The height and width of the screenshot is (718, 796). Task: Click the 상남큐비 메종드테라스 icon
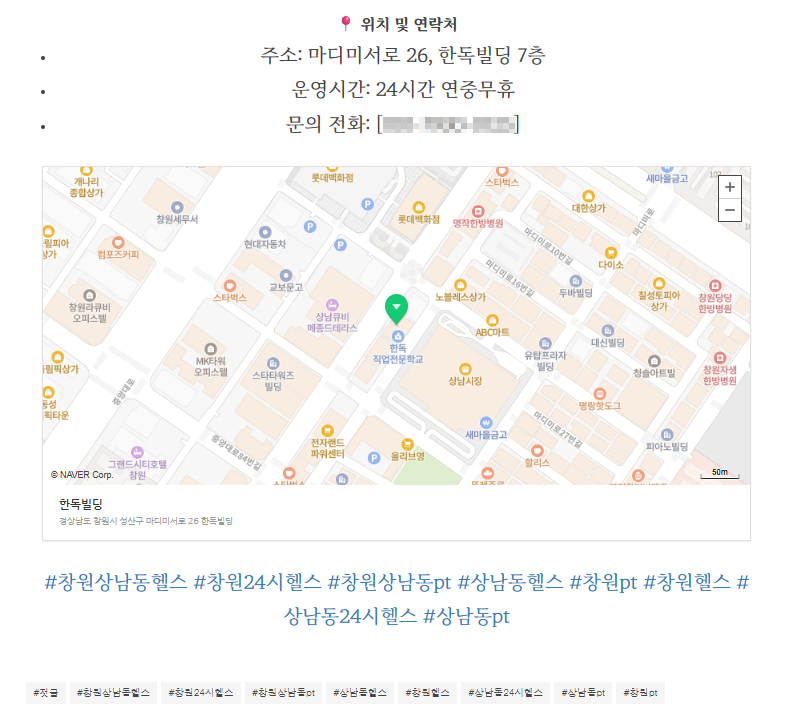(x=332, y=305)
